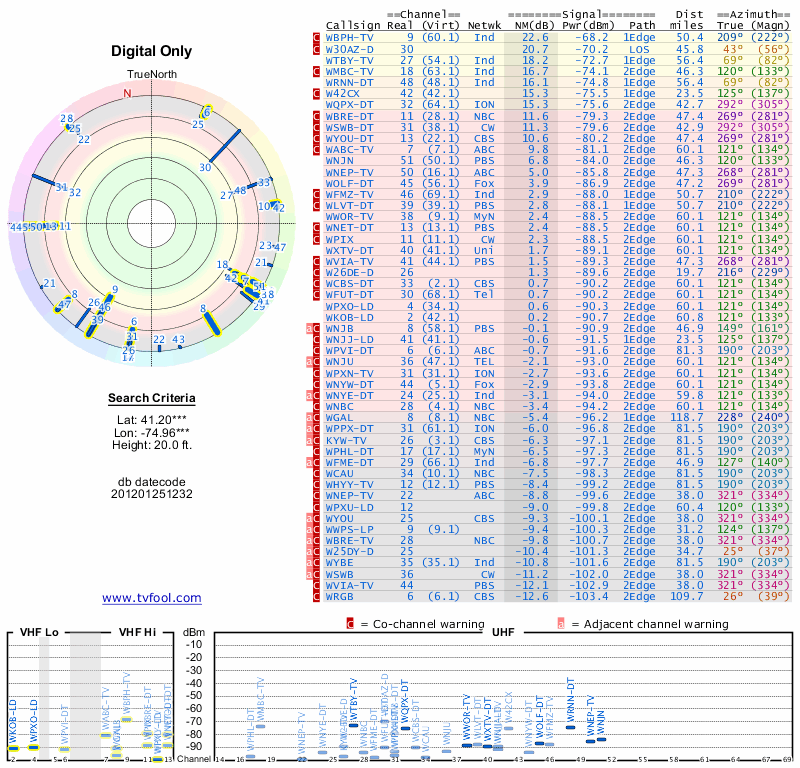This screenshot has height=768, width=800.
Task: Click the co-channel icon next to W42CX
Action: (x=317, y=93)
